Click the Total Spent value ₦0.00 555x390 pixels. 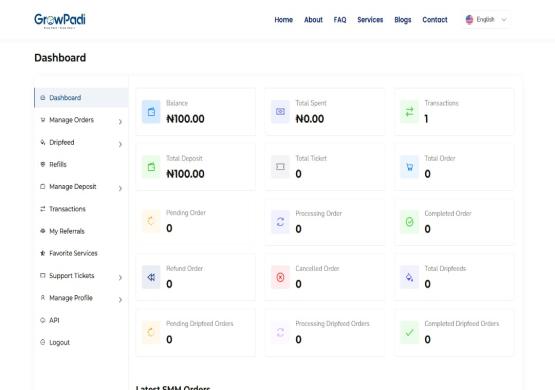[310, 119]
